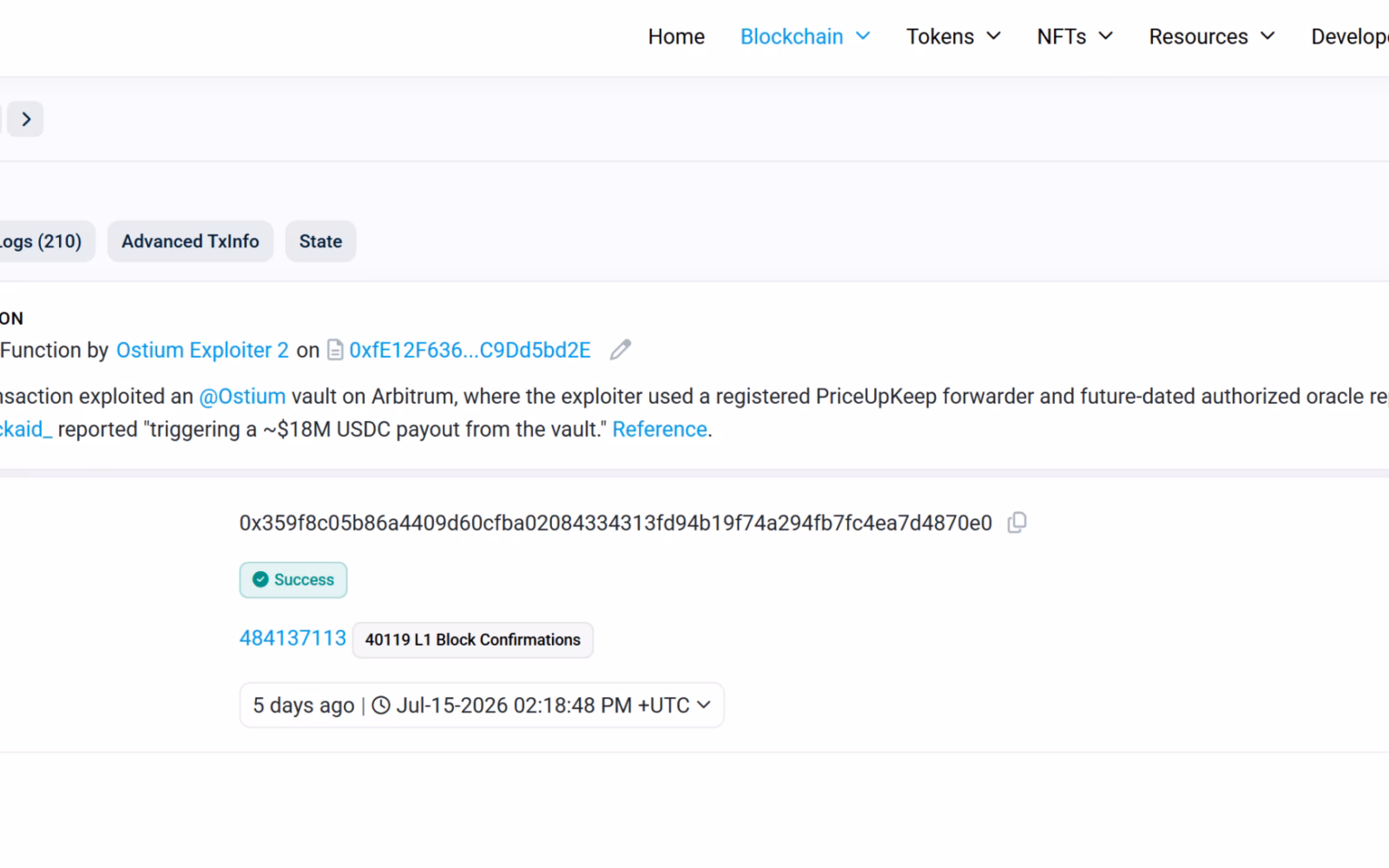Viewport: 1389px width, 868px height.
Task: Click the contract document icon
Action: coord(335,350)
